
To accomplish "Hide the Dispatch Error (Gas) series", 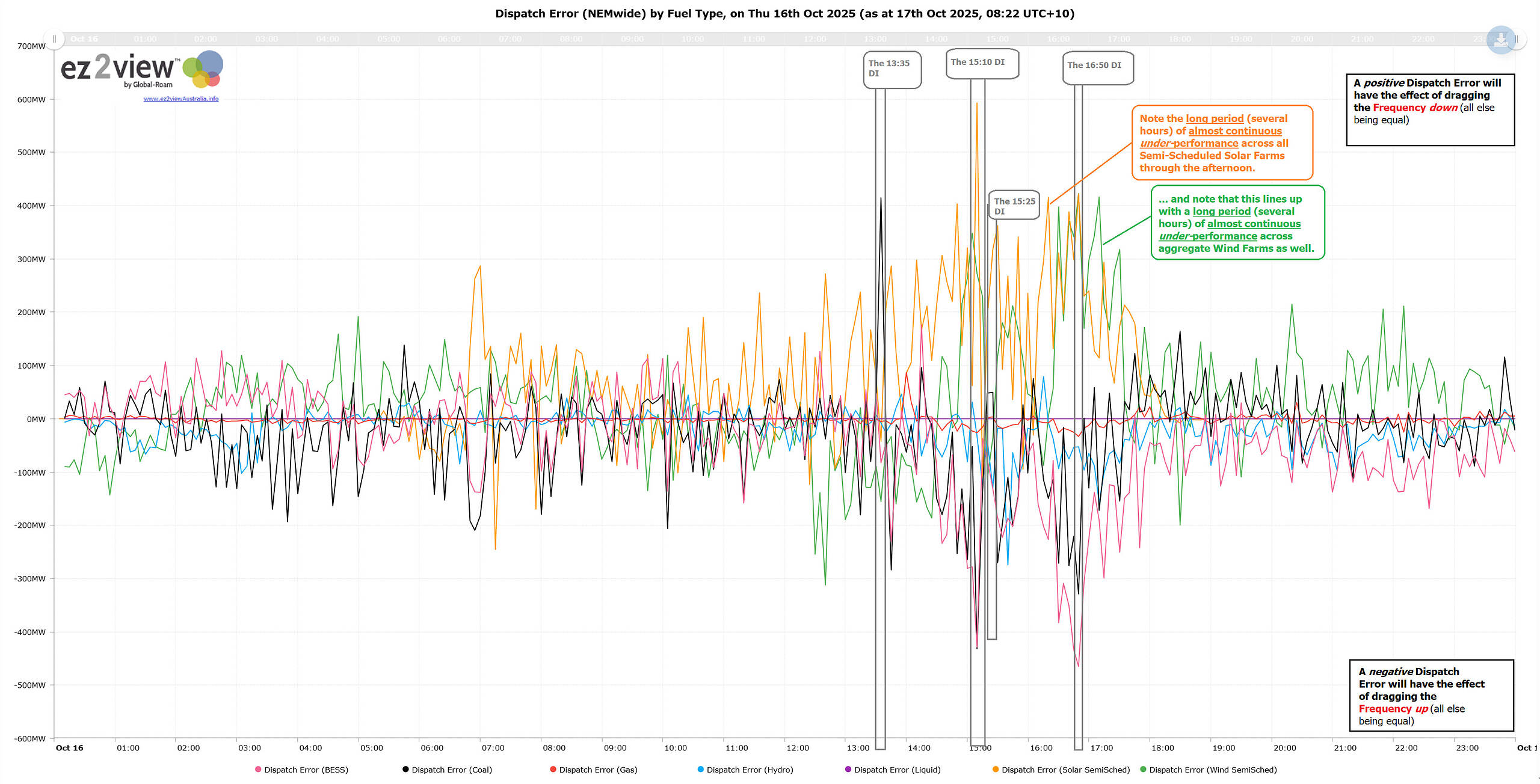I will pyautogui.click(x=598, y=770).
